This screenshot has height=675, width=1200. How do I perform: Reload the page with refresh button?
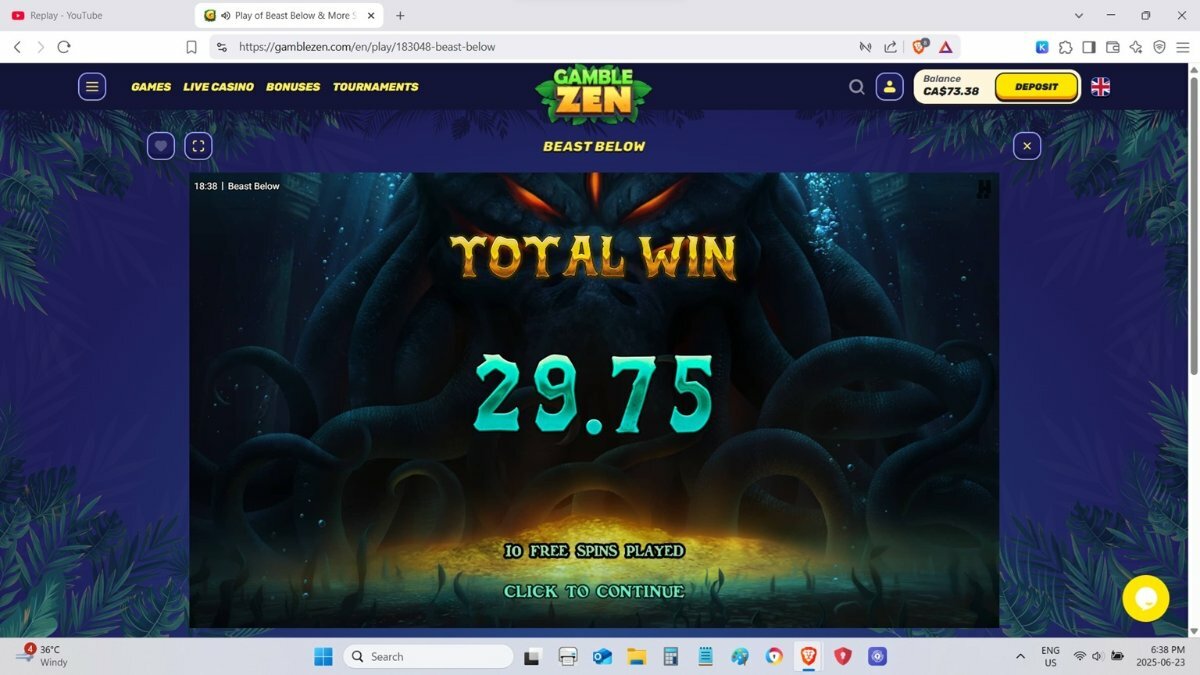64,47
